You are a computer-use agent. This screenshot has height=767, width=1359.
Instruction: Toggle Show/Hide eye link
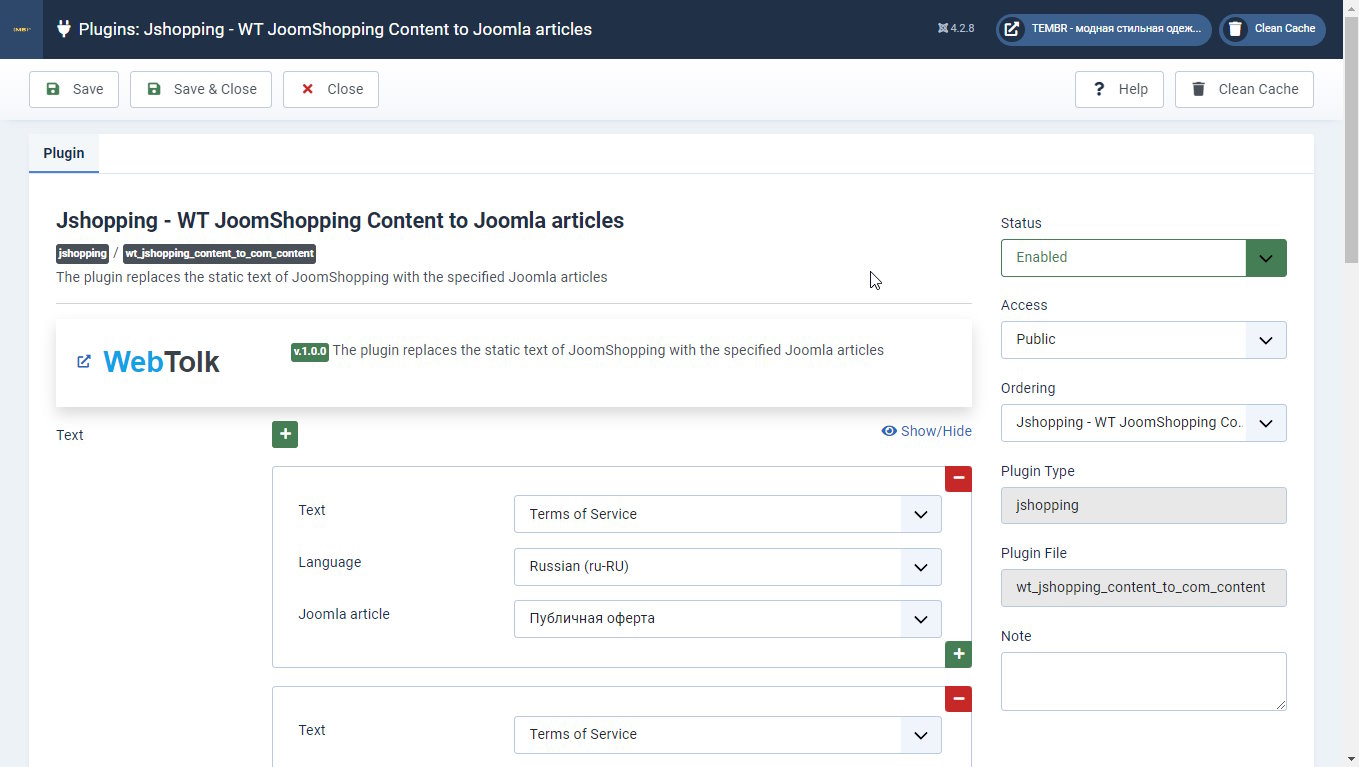click(926, 431)
